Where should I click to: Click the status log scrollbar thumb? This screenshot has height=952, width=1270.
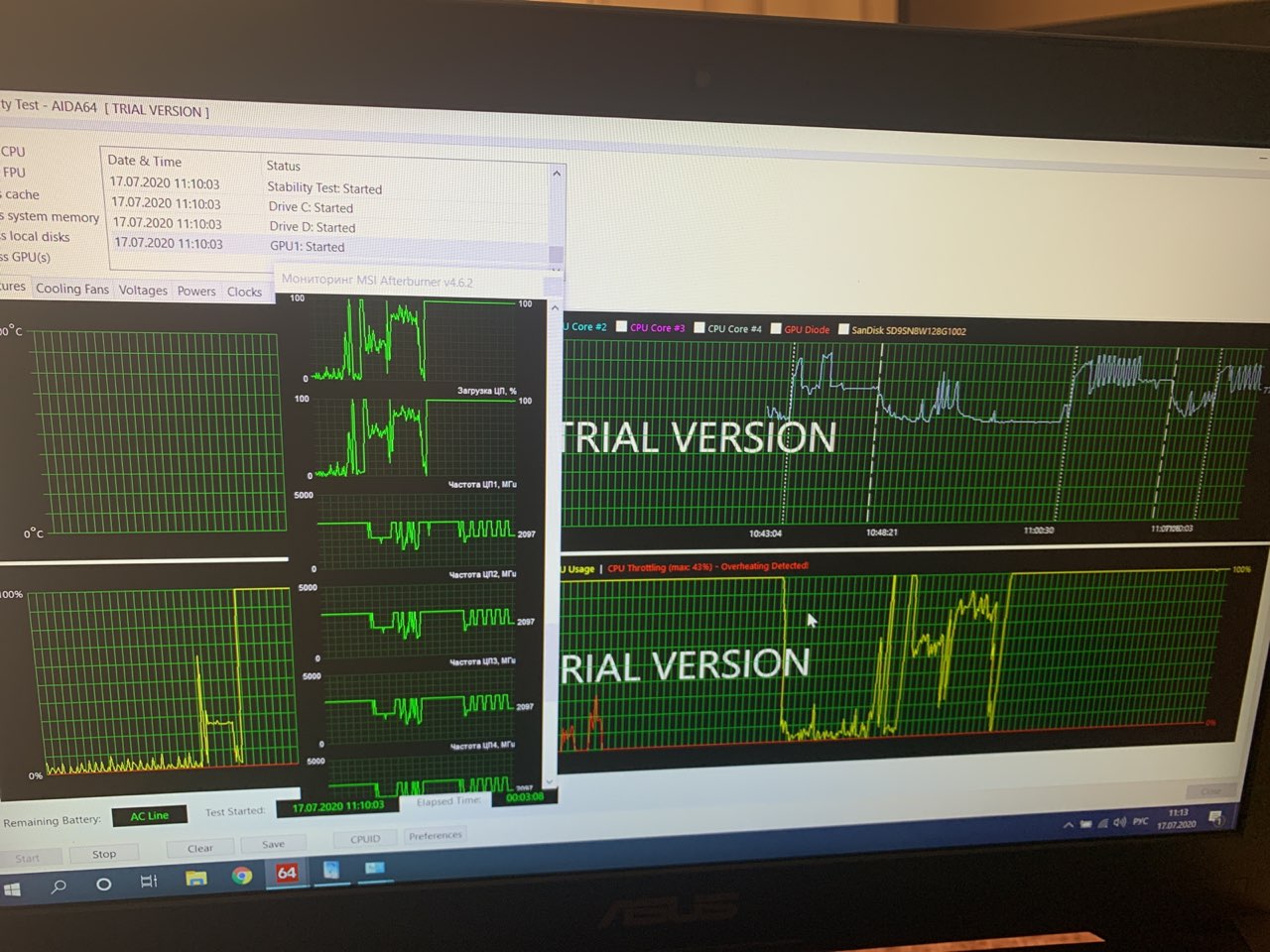point(557,255)
